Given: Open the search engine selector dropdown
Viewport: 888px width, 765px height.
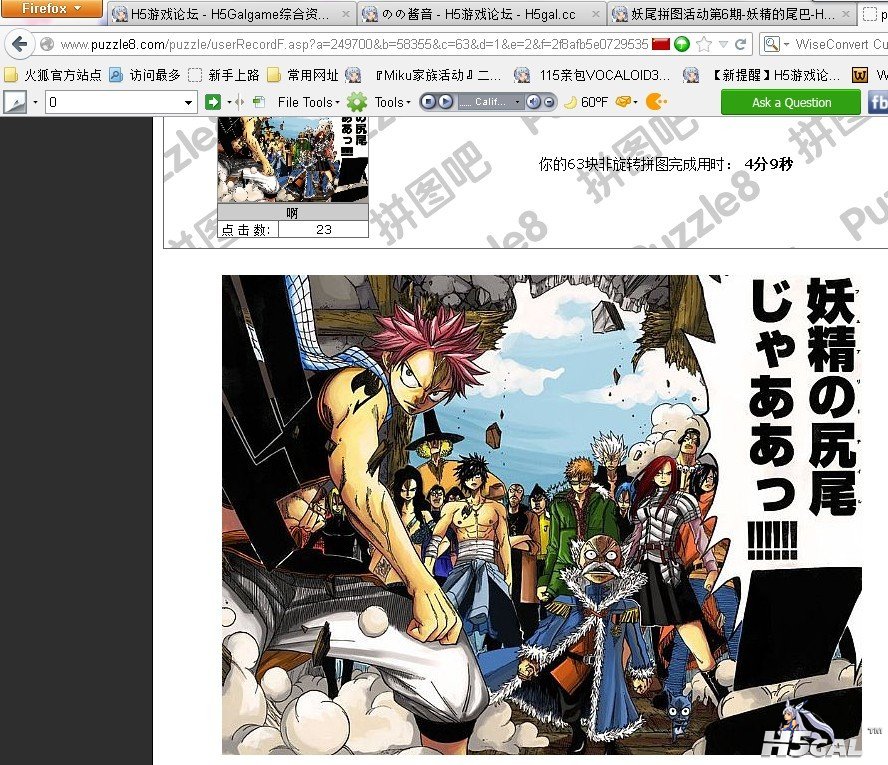Looking at the screenshot, I should [x=774, y=45].
